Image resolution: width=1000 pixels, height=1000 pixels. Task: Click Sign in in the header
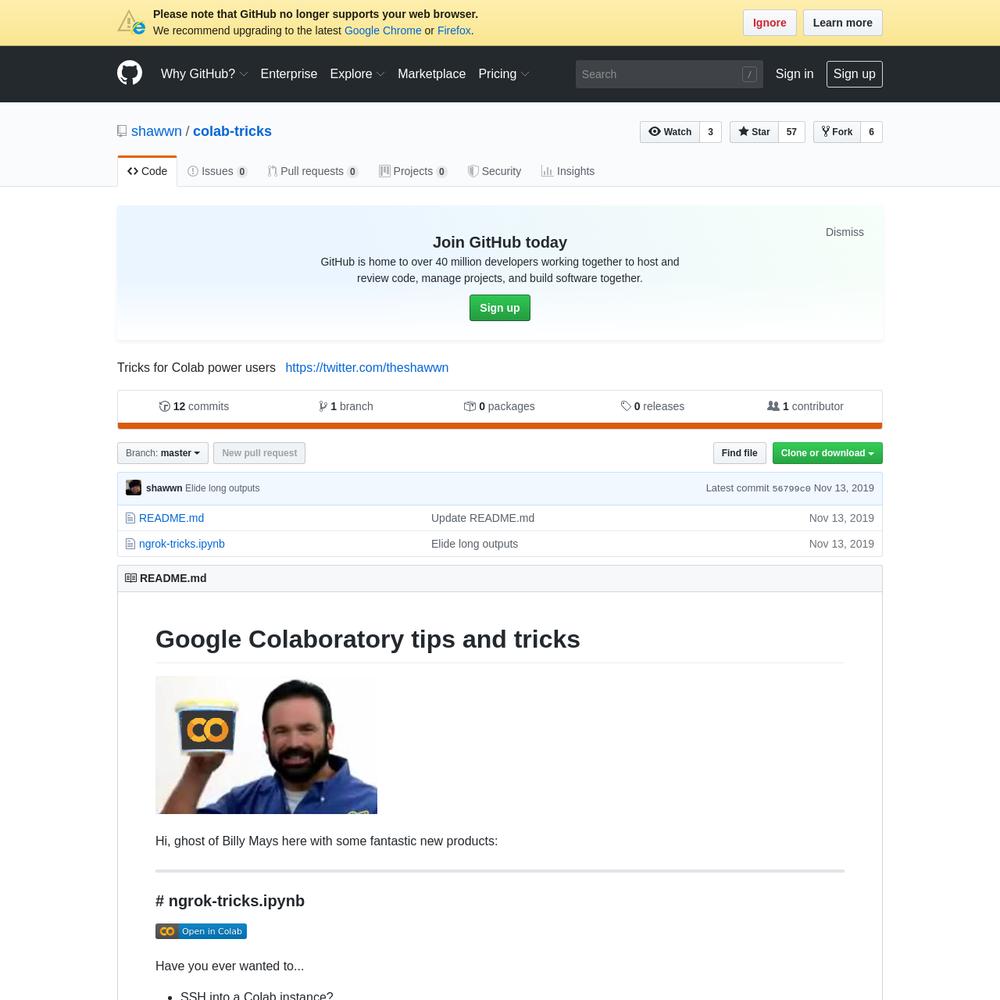[x=794, y=74]
